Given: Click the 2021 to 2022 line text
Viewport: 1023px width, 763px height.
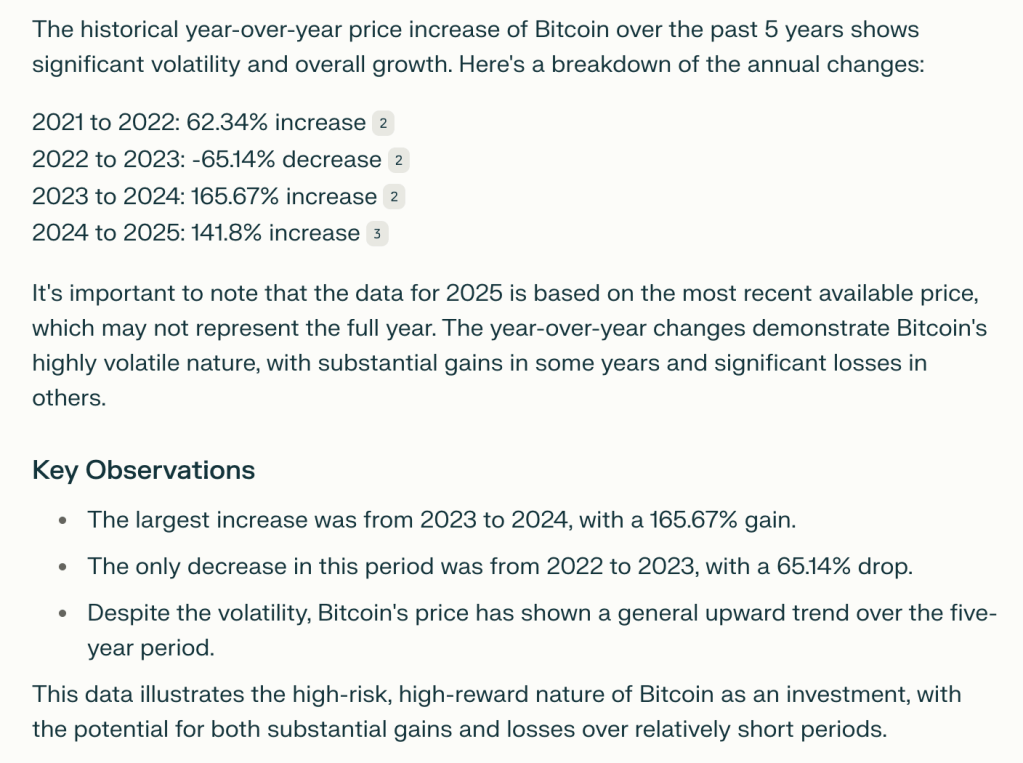Looking at the screenshot, I should point(199,123).
